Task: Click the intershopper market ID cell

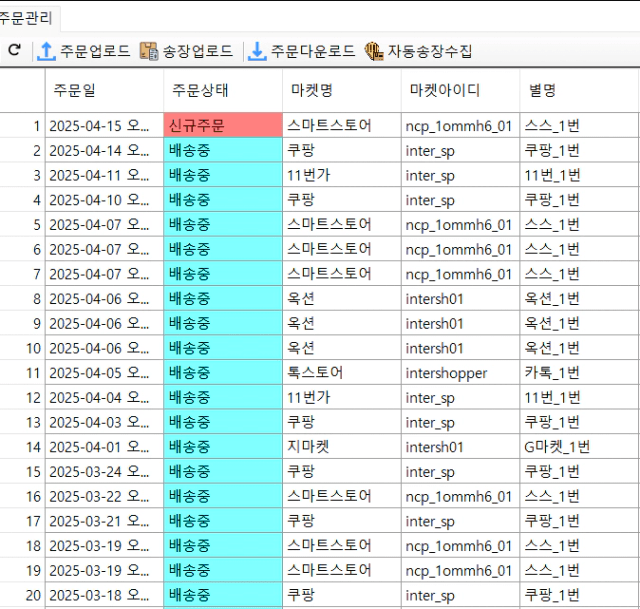Action: coord(460,372)
